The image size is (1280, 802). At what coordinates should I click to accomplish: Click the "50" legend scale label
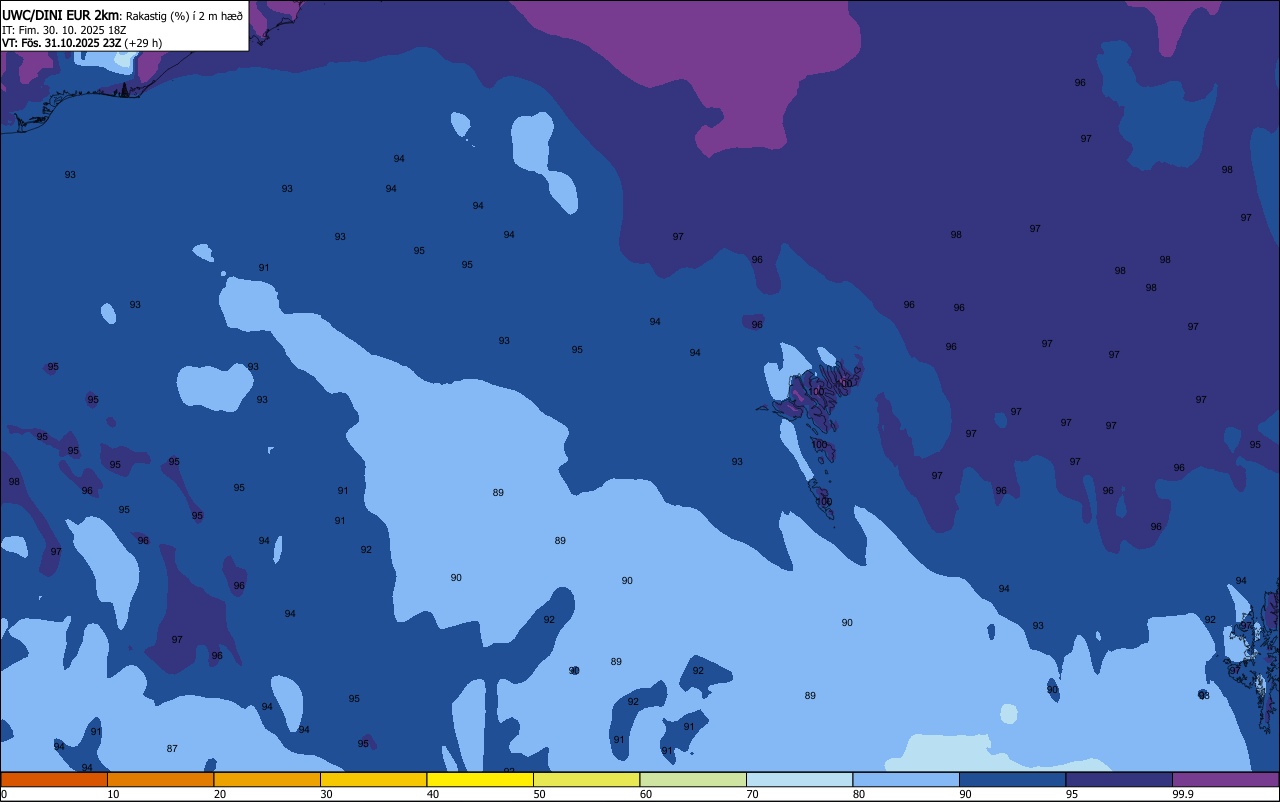[x=539, y=794]
